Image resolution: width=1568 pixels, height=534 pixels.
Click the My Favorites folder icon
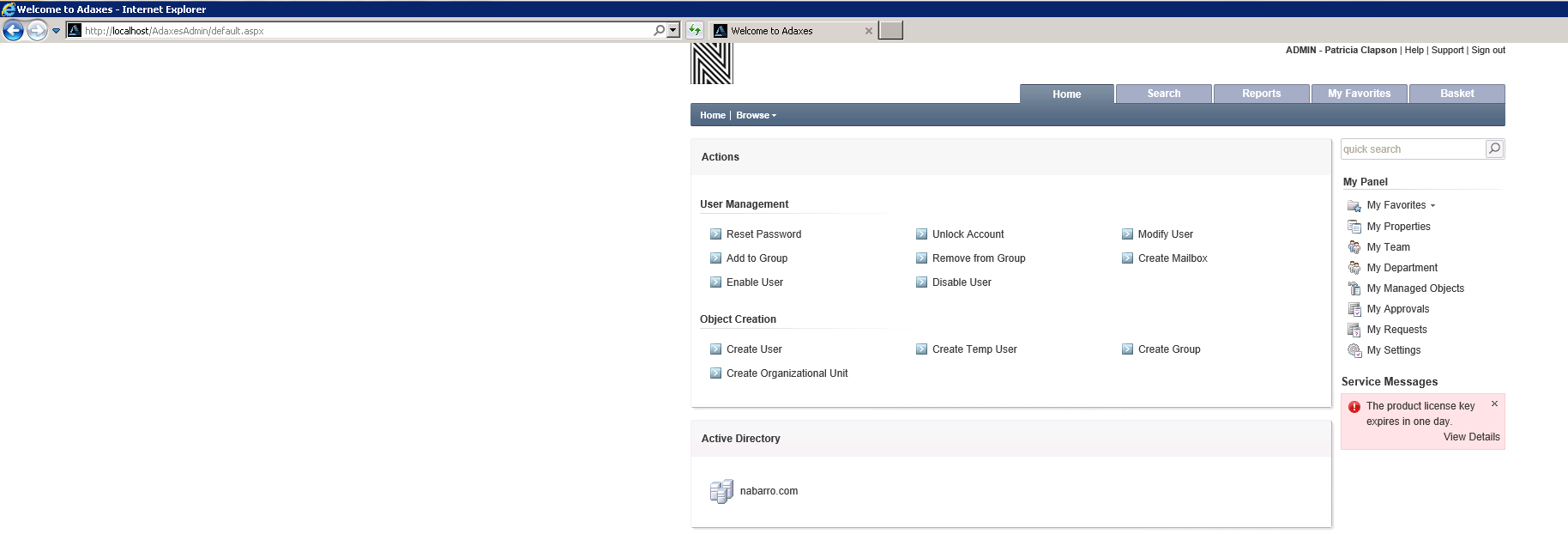[1354, 206]
